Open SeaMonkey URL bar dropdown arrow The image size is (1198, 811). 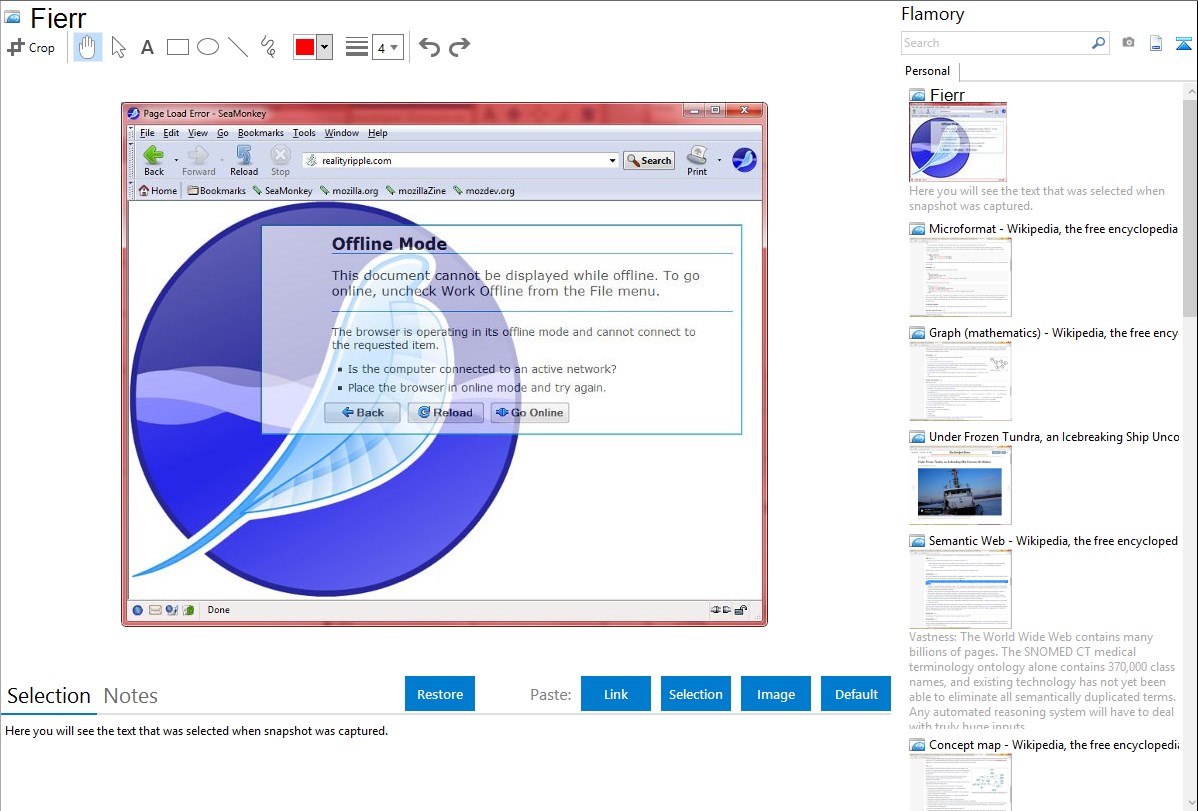point(612,161)
